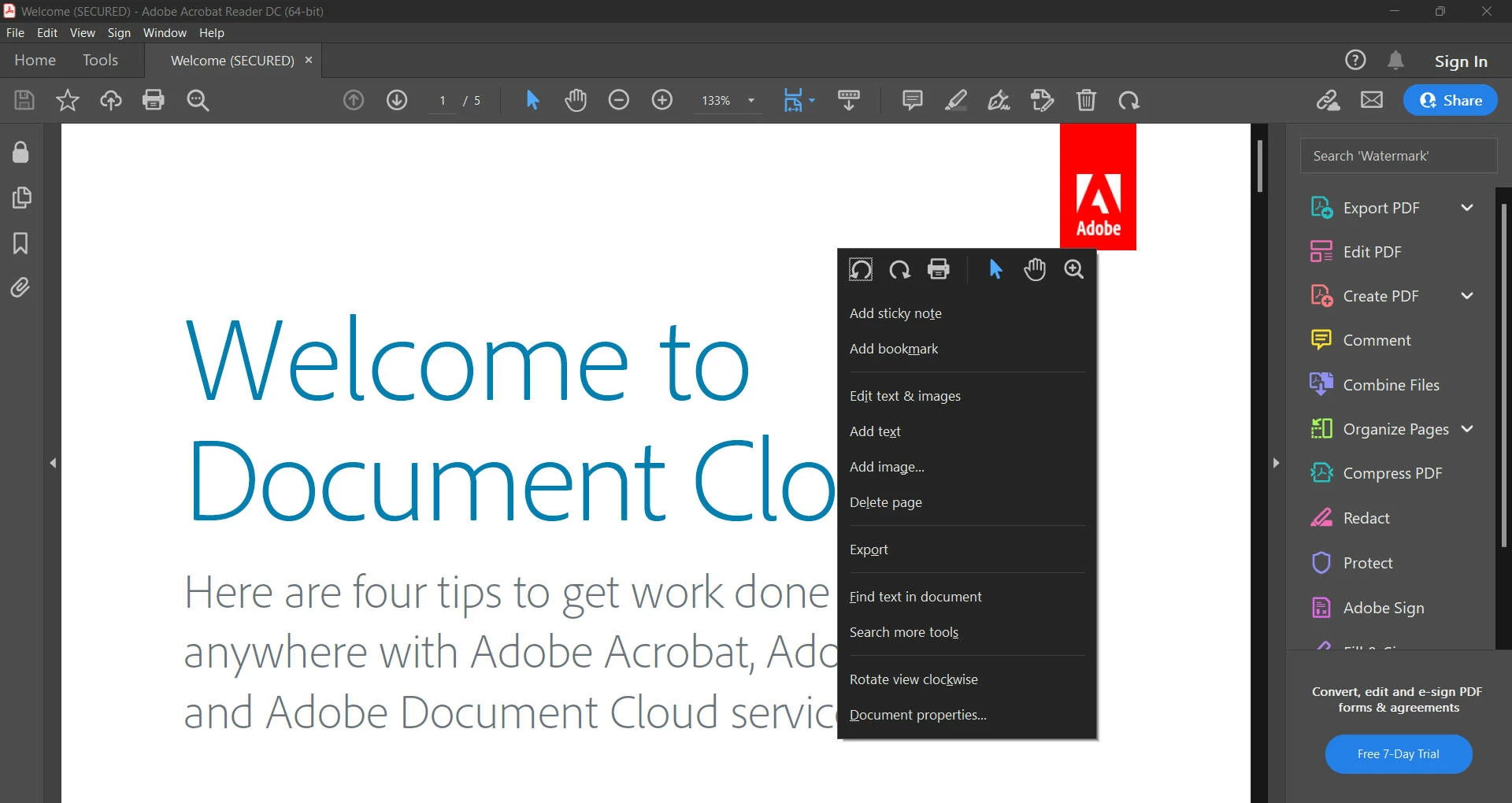Click the page number field
This screenshot has width=1512, height=803.
point(443,101)
